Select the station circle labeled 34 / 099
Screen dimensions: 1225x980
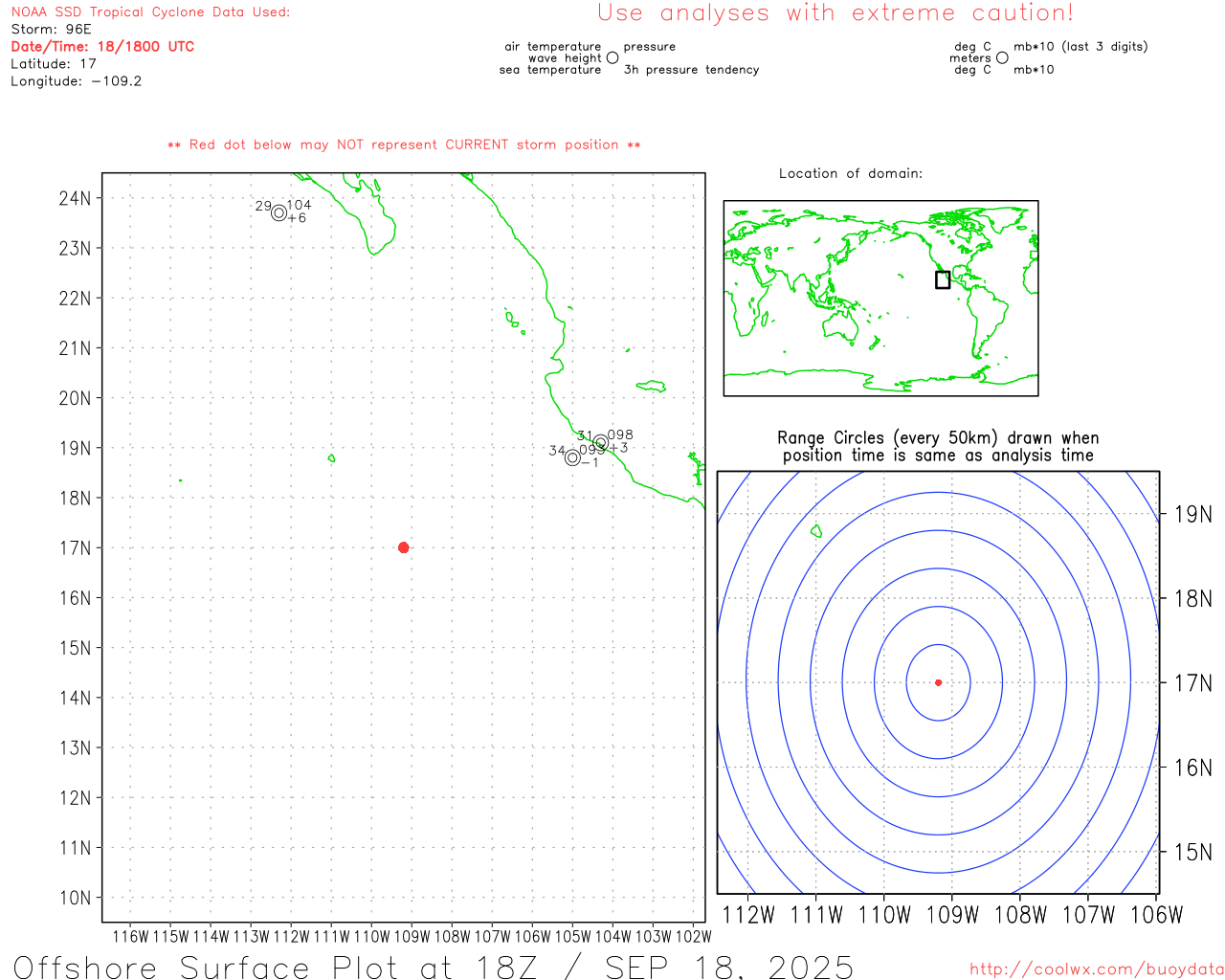point(572,457)
